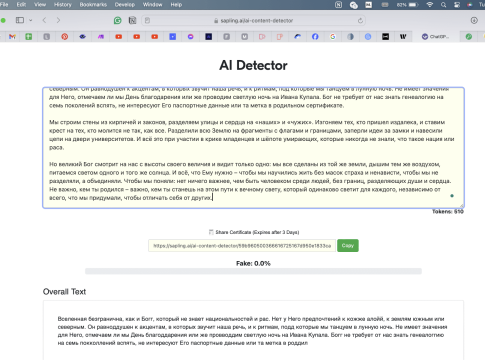
Task: Click the sapling.ai address bar
Action: [x=253, y=20]
